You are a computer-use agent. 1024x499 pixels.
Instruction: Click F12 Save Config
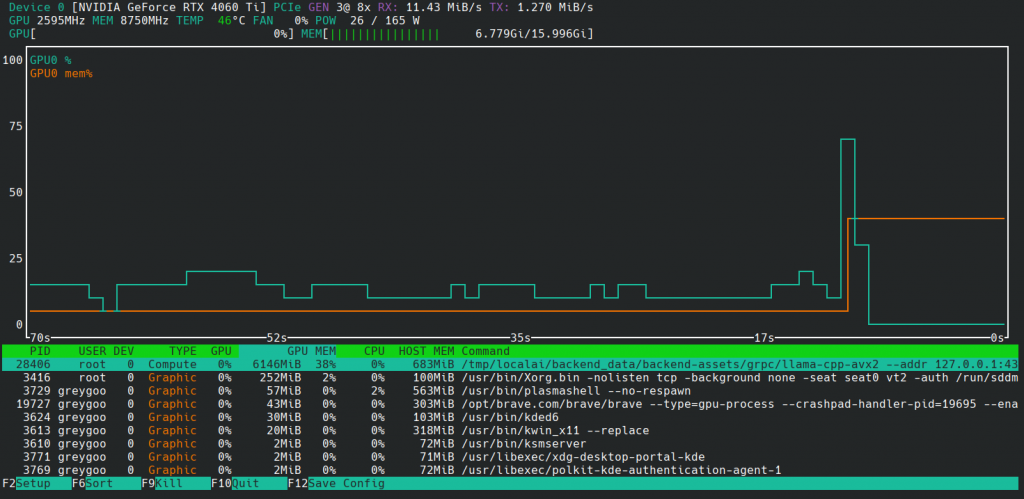coord(336,483)
